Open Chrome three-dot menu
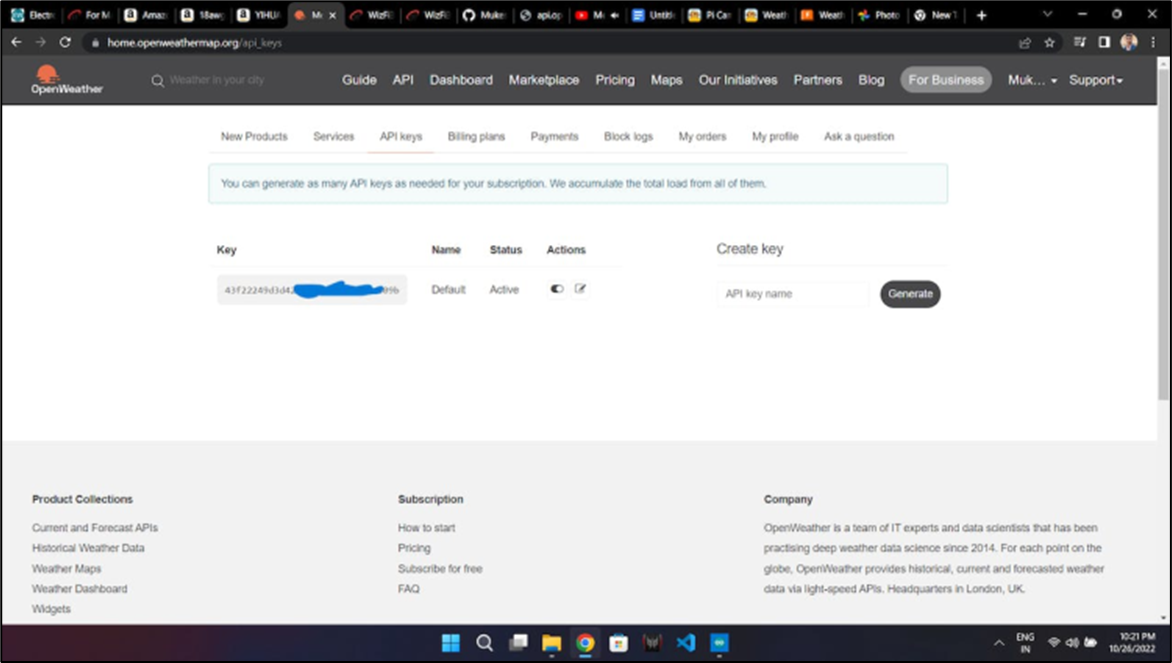 pos(1153,43)
